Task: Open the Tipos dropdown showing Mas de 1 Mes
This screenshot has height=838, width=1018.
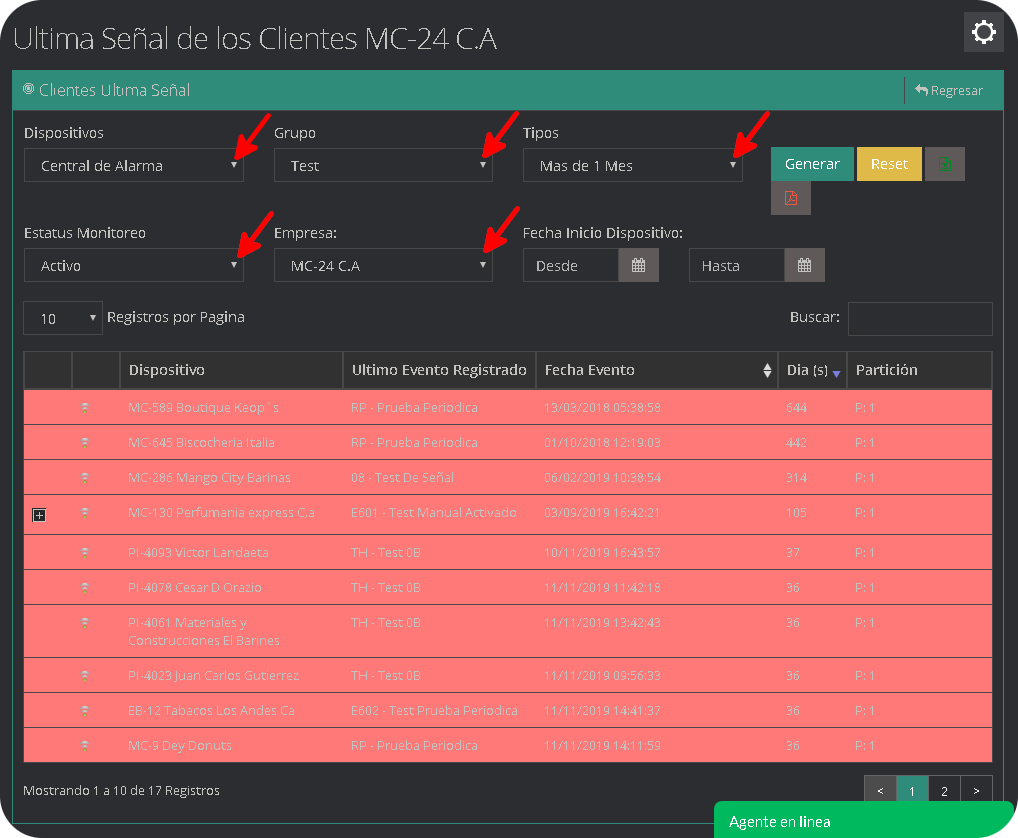Action: (x=632, y=165)
